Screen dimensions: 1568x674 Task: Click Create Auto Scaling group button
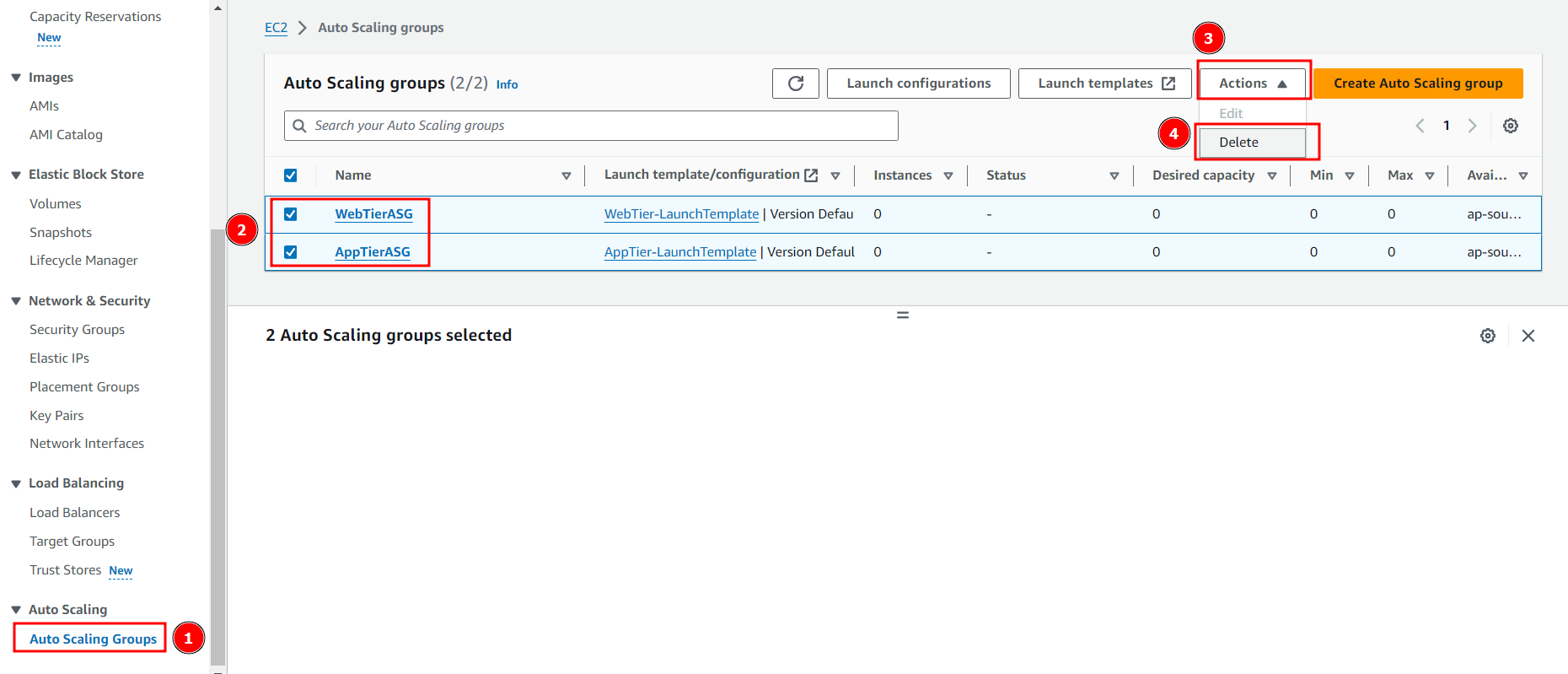(1418, 84)
